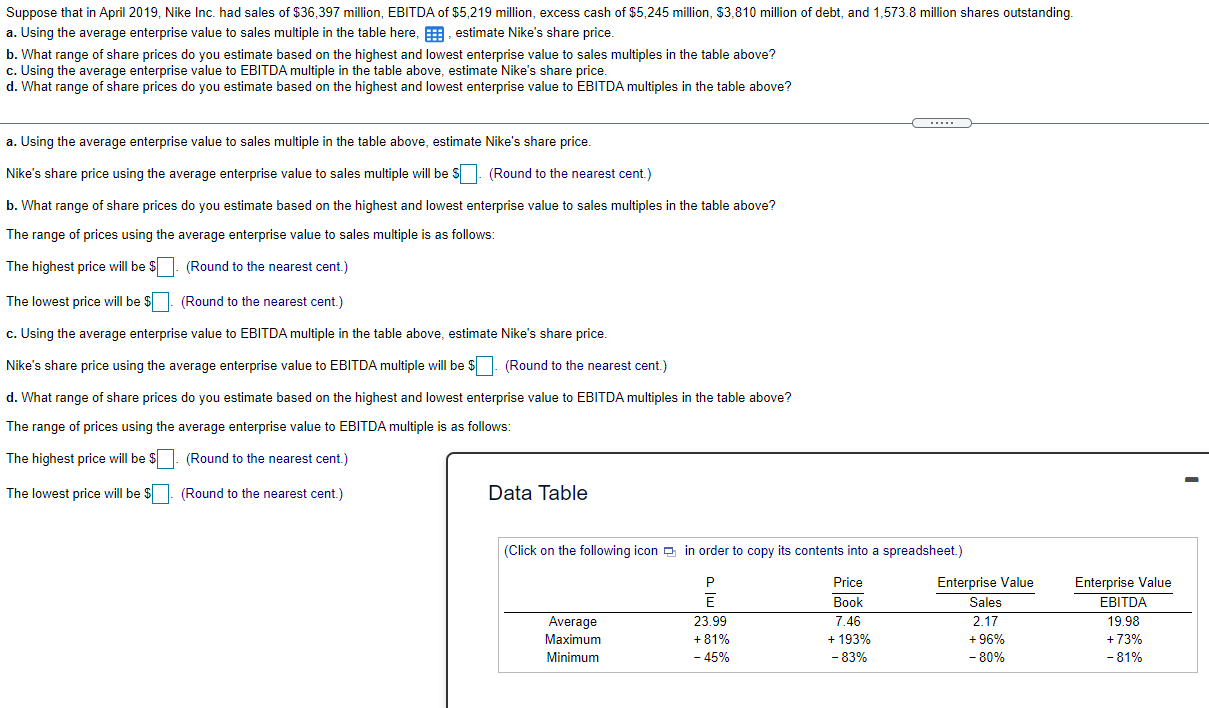This screenshot has height=708, width=1209.
Task: Select the -83% minimum Price/Book value
Action: click(x=847, y=657)
